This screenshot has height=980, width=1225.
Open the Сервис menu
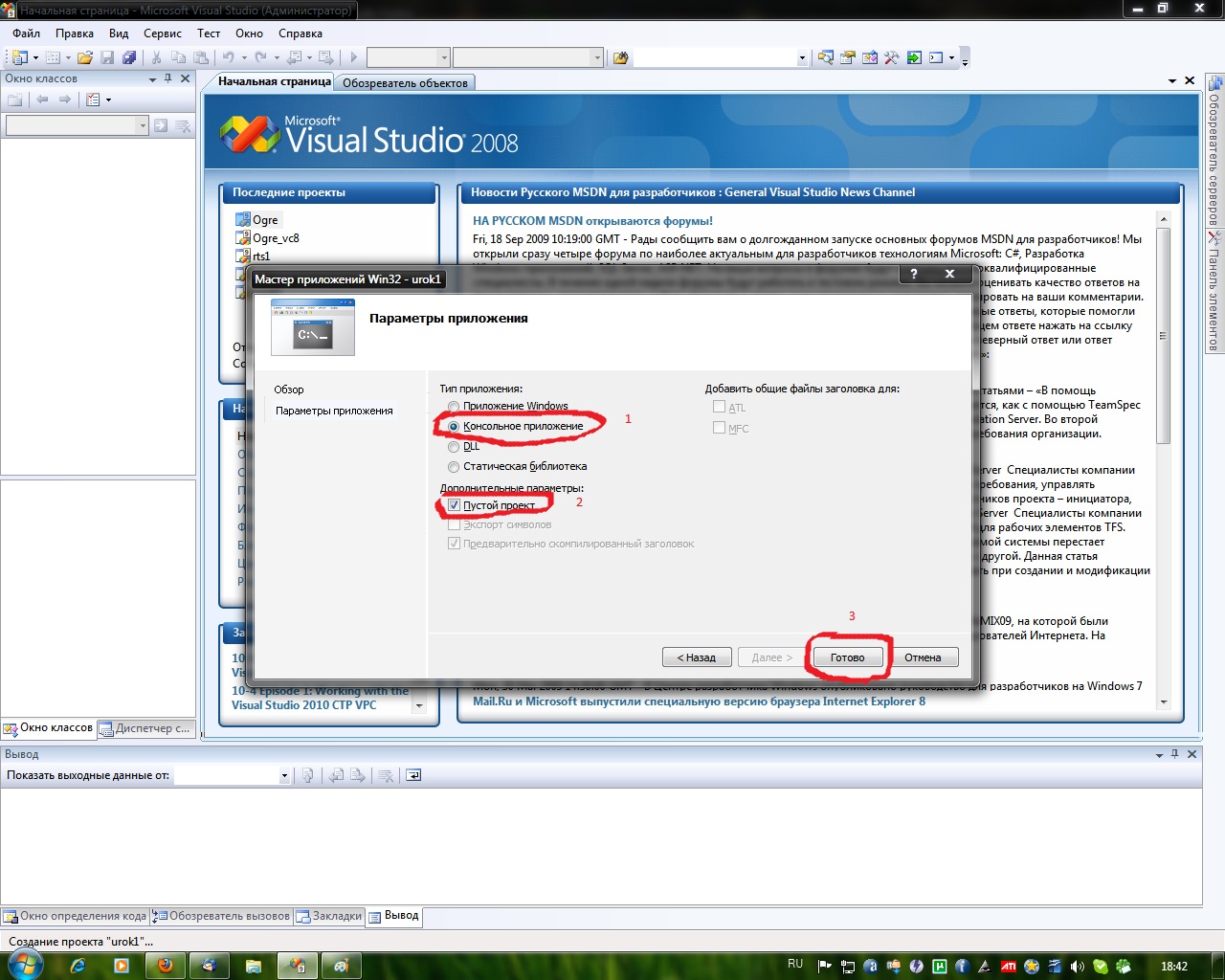[x=163, y=33]
